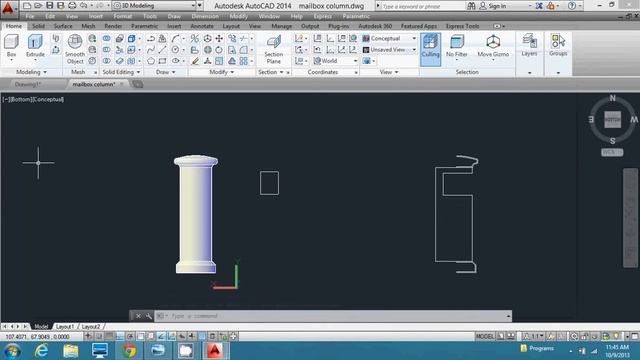The image size is (640, 360).
Task: Click the Smooth Object mesh tool
Action: (x=75, y=49)
